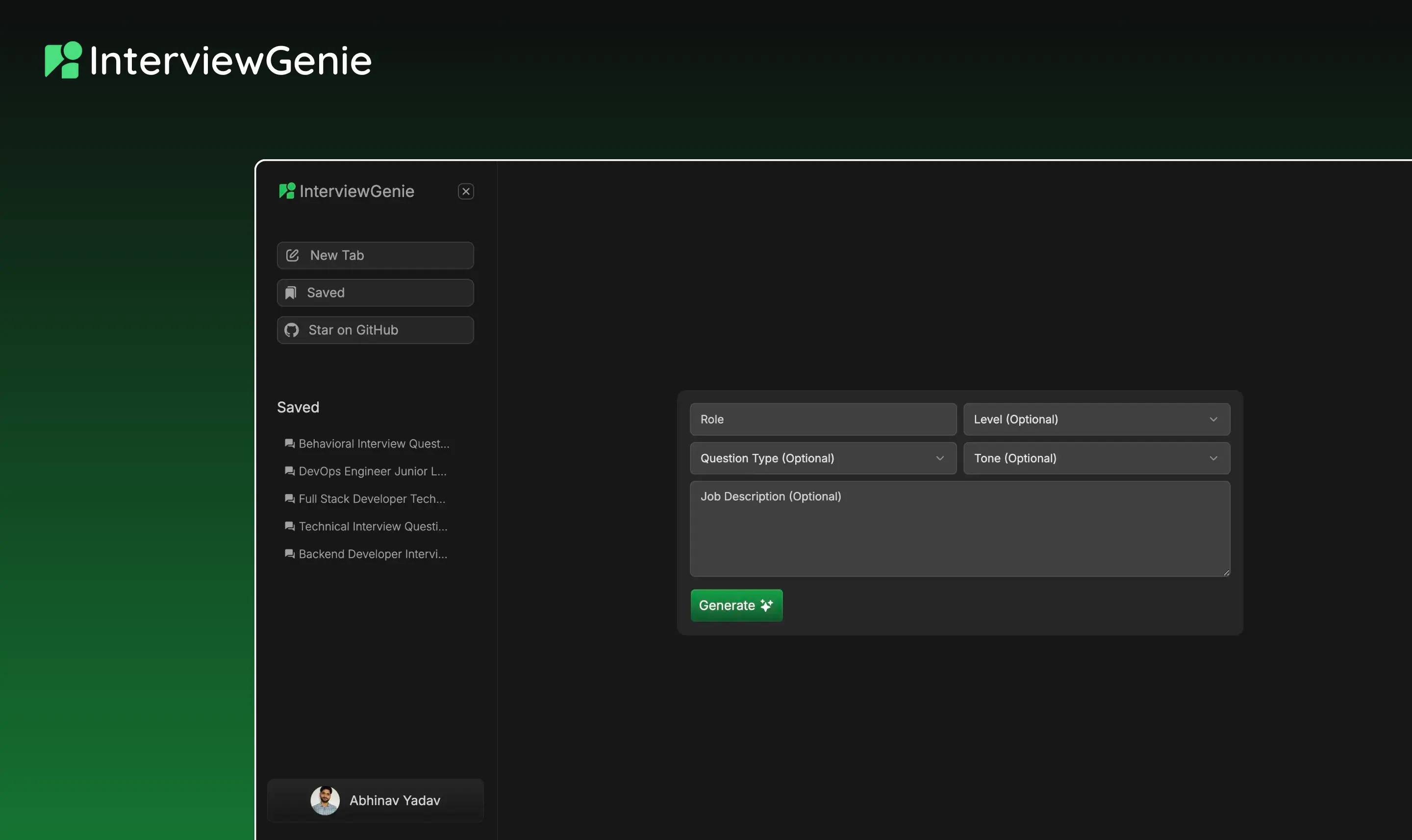
Task: Click the chevron arrow on the Tone dropdown
Action: pos(1213,459)
